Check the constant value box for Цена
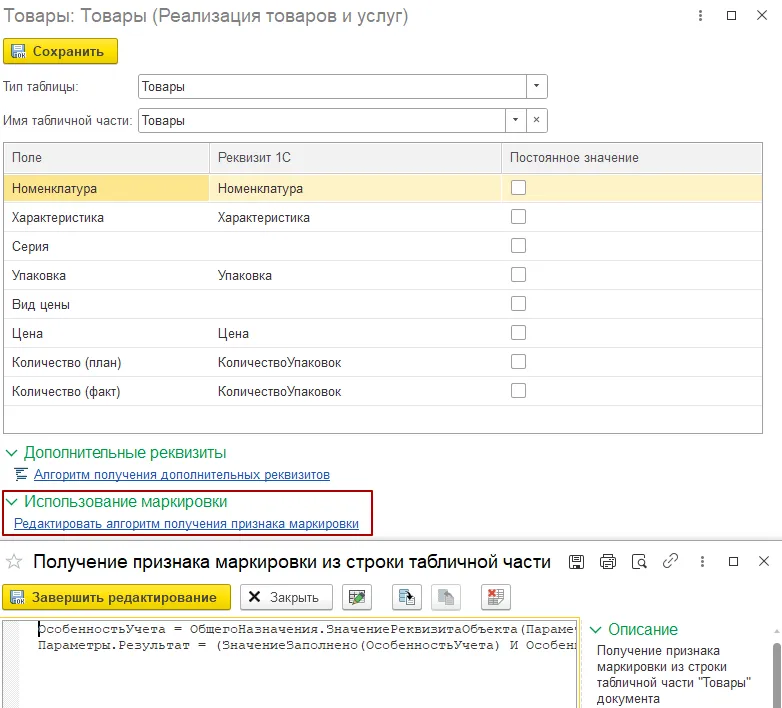The width and height of the screenshot is (782, 708). coord(518,332)
